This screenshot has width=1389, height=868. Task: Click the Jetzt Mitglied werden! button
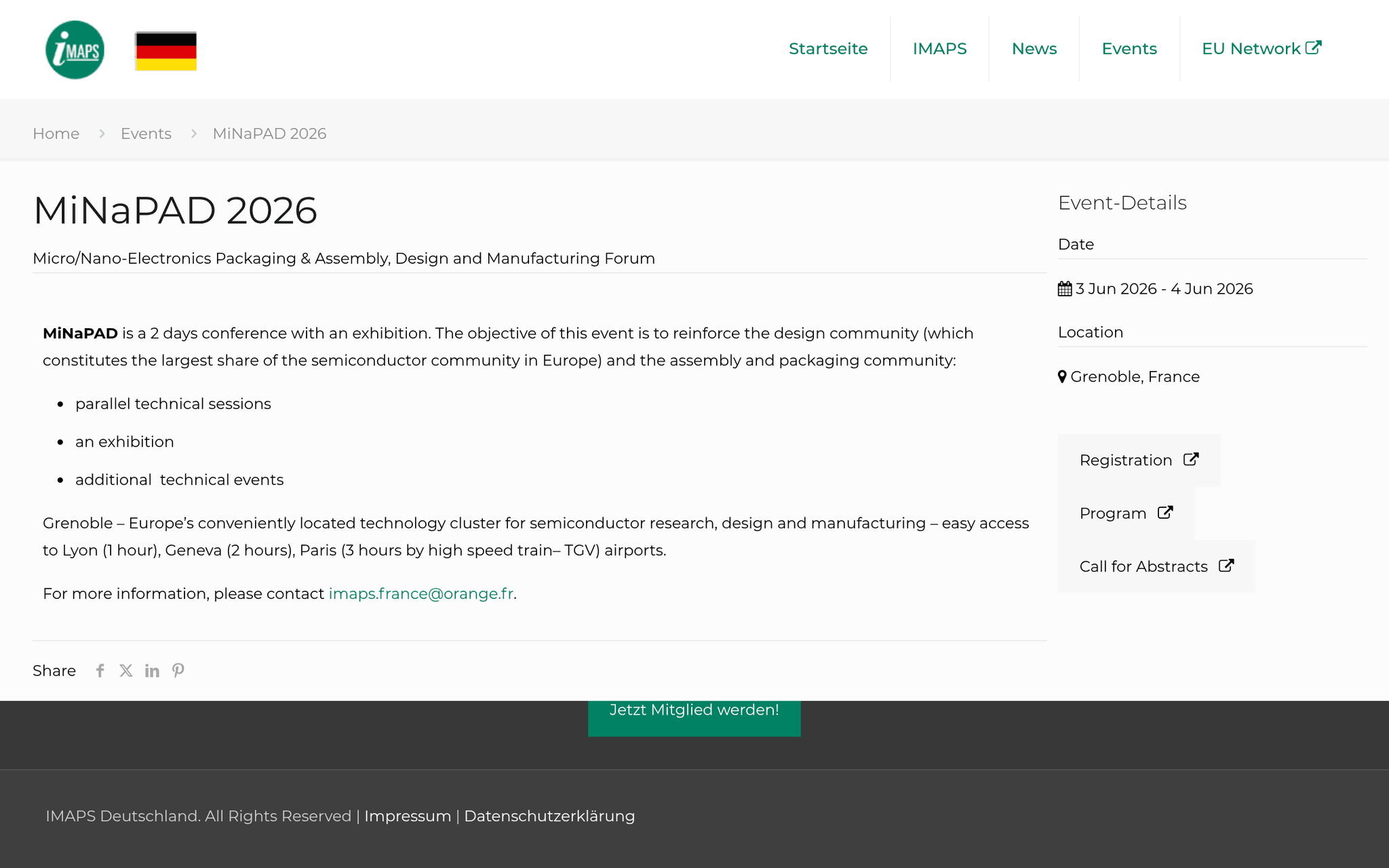pos(694,717)
